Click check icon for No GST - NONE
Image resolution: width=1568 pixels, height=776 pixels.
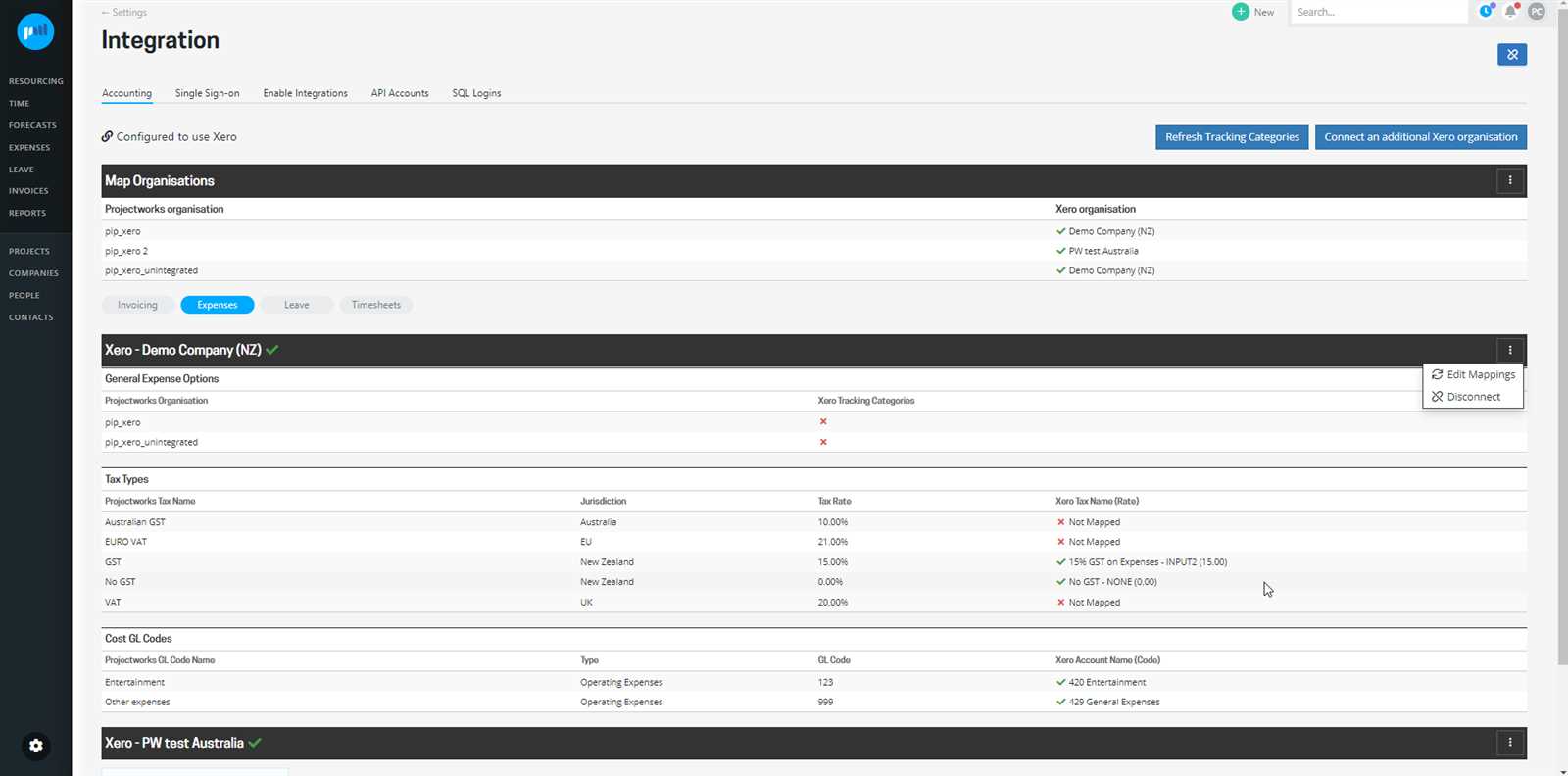[1060, 582]
